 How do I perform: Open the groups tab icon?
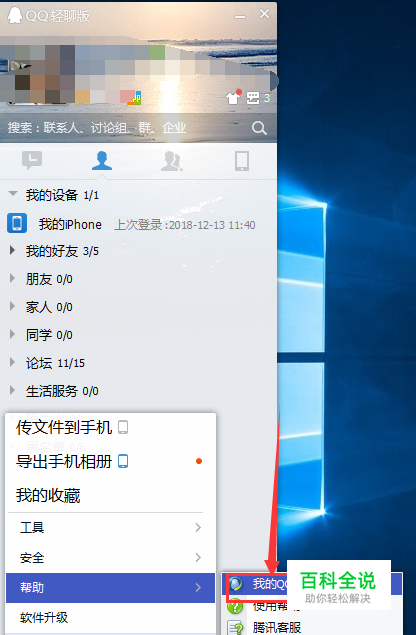[171, 161]
